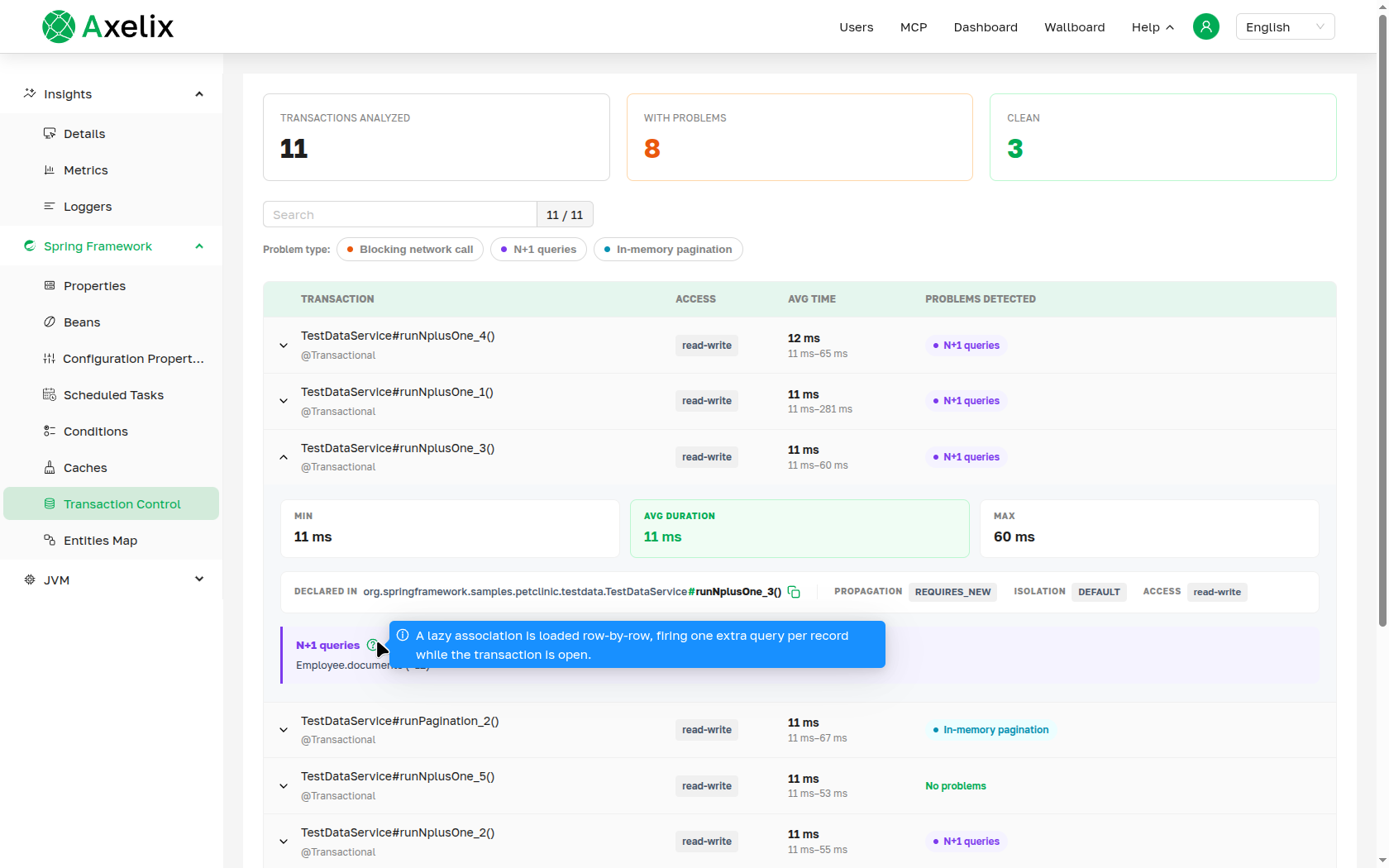This screenshot has width=1389, height=868.
Task: Open the Users page
Action: [856, 27]
